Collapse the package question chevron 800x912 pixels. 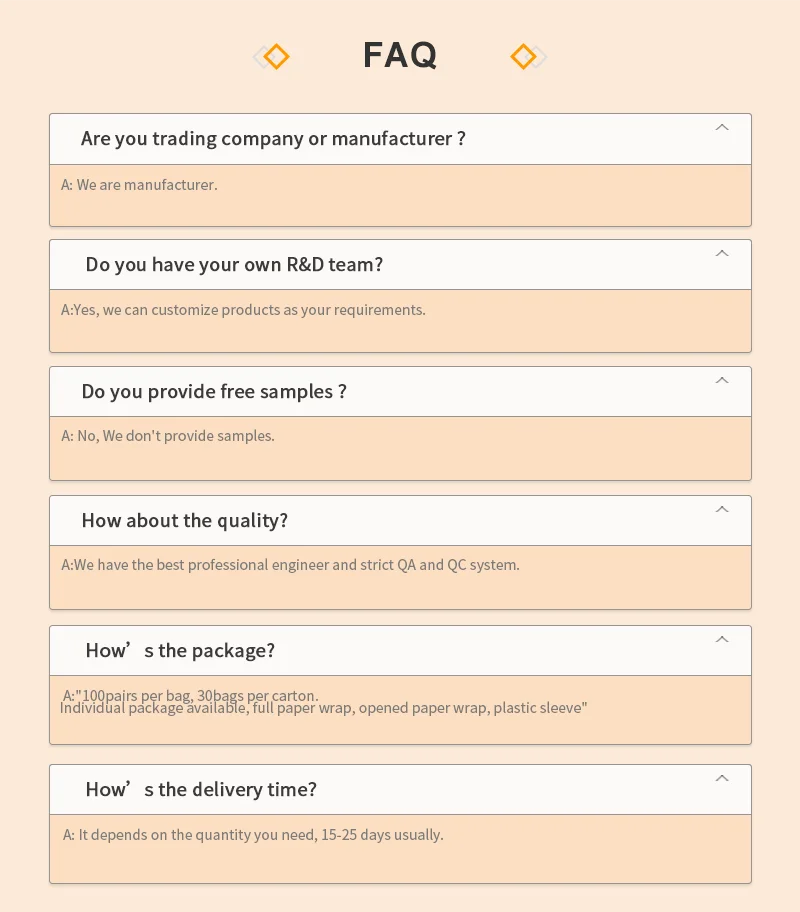(x=722, y=640)
